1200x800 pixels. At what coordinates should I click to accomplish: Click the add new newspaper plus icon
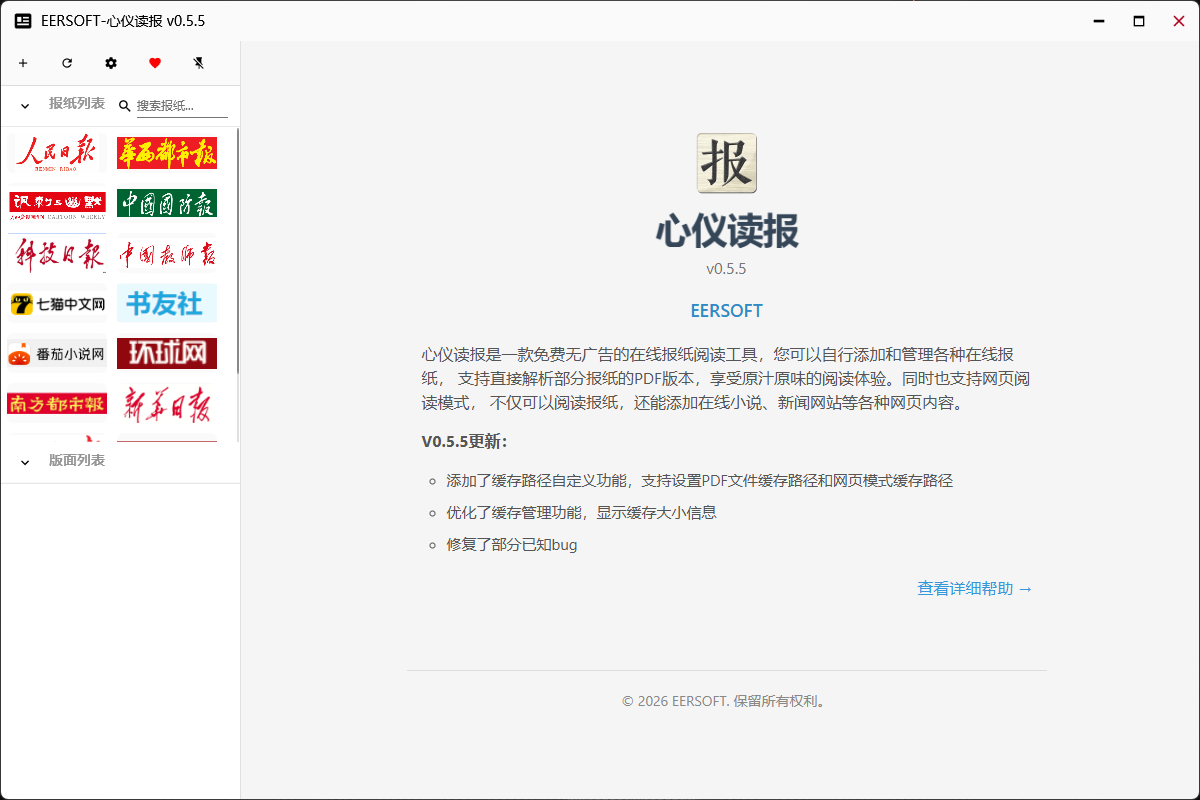[22, 63]
